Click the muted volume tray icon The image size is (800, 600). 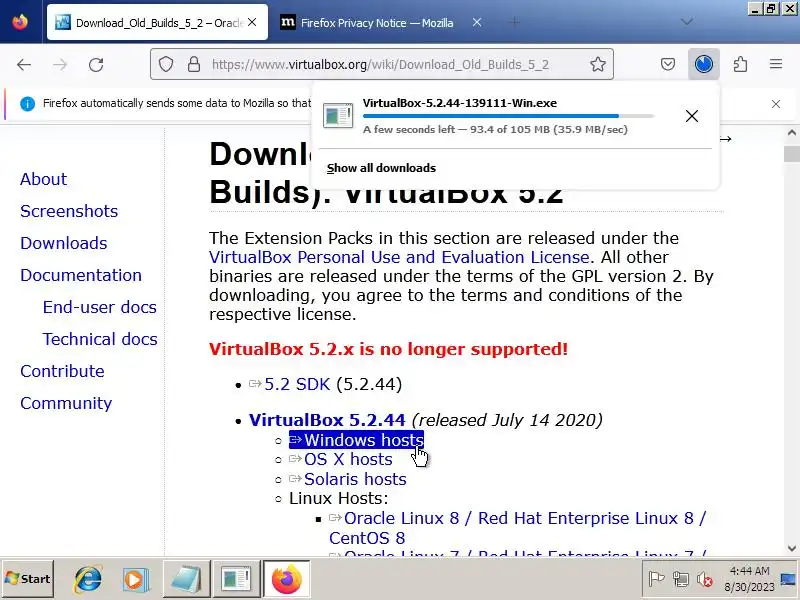coord(705,579)
